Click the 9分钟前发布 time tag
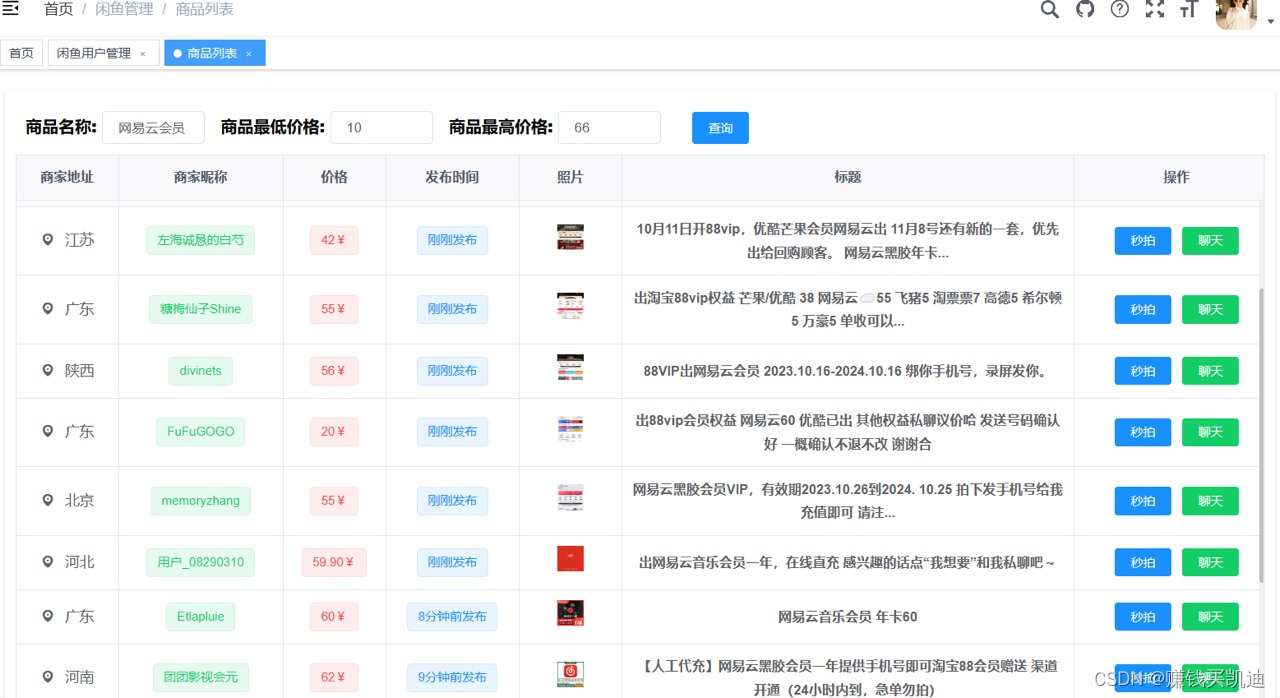 (452, 678)
